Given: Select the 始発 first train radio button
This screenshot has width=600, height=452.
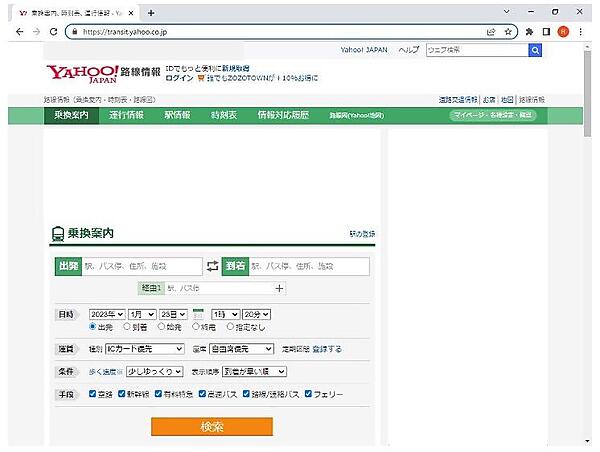Looking at the screenshot, I should (161, 326).
